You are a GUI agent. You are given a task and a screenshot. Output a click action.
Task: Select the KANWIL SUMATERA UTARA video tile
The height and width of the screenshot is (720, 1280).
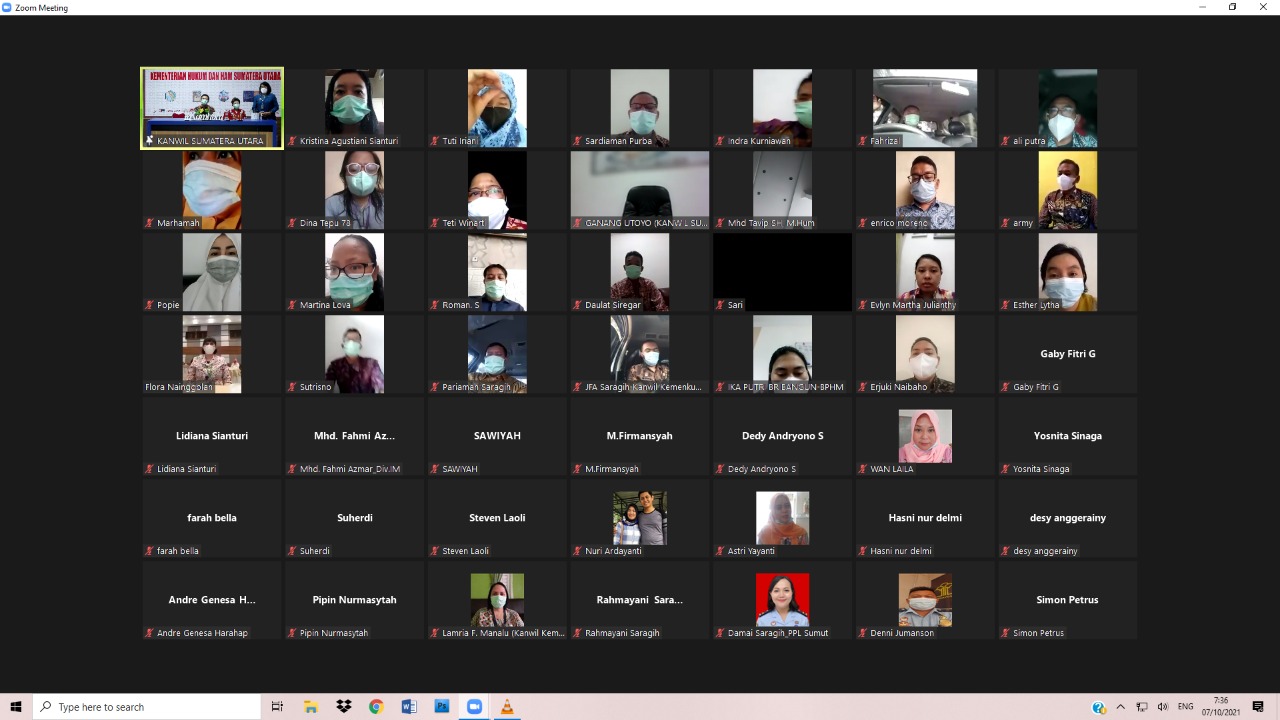pyautogui.click(x=212, y=108)
